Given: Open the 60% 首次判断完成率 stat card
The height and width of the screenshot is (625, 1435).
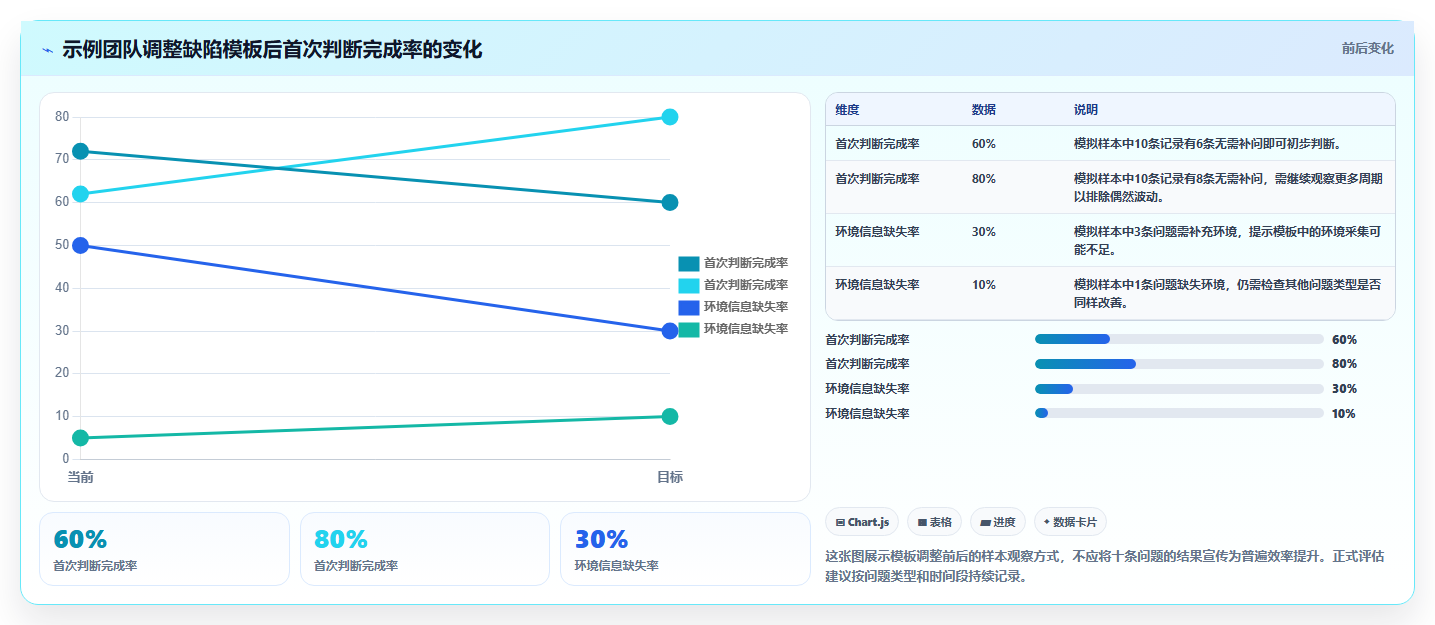Looking at the screenshot, I should [x=164, y=549].
